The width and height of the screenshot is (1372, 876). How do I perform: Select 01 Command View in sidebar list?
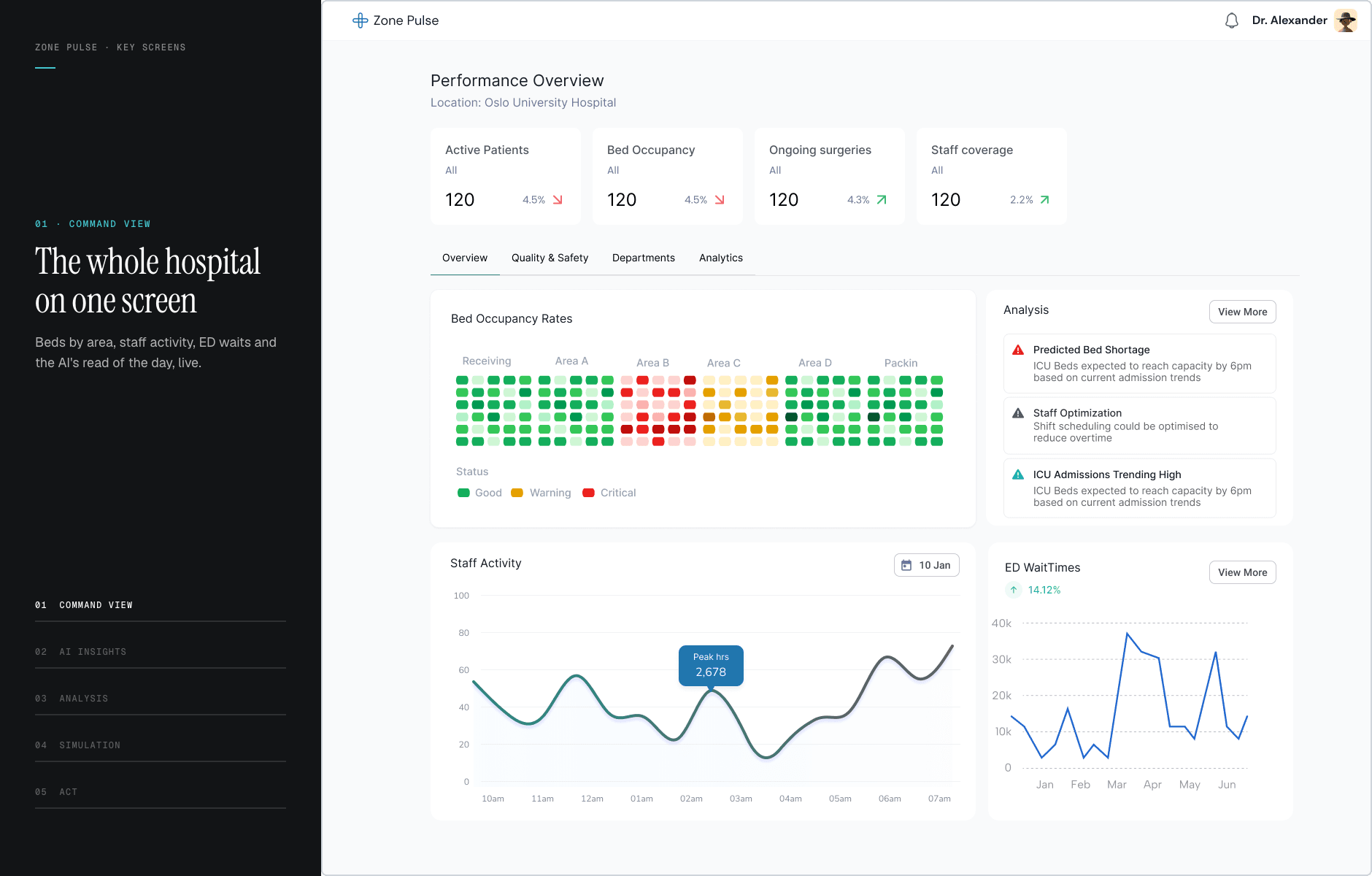161,605
